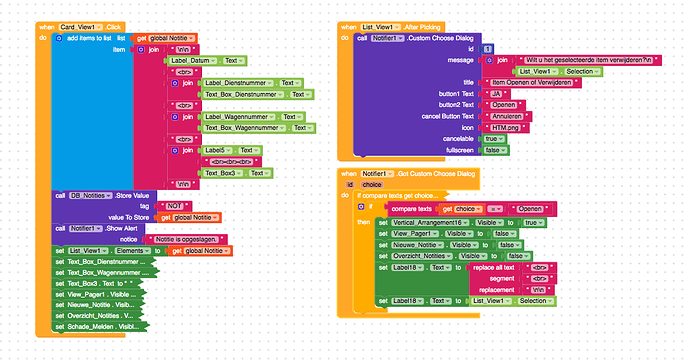Image resolution: width=690 pixels, height=364 pixels.
Task: Select collapsed set Text_Box_Dienstnummer block
Action: tap(104, 262)
